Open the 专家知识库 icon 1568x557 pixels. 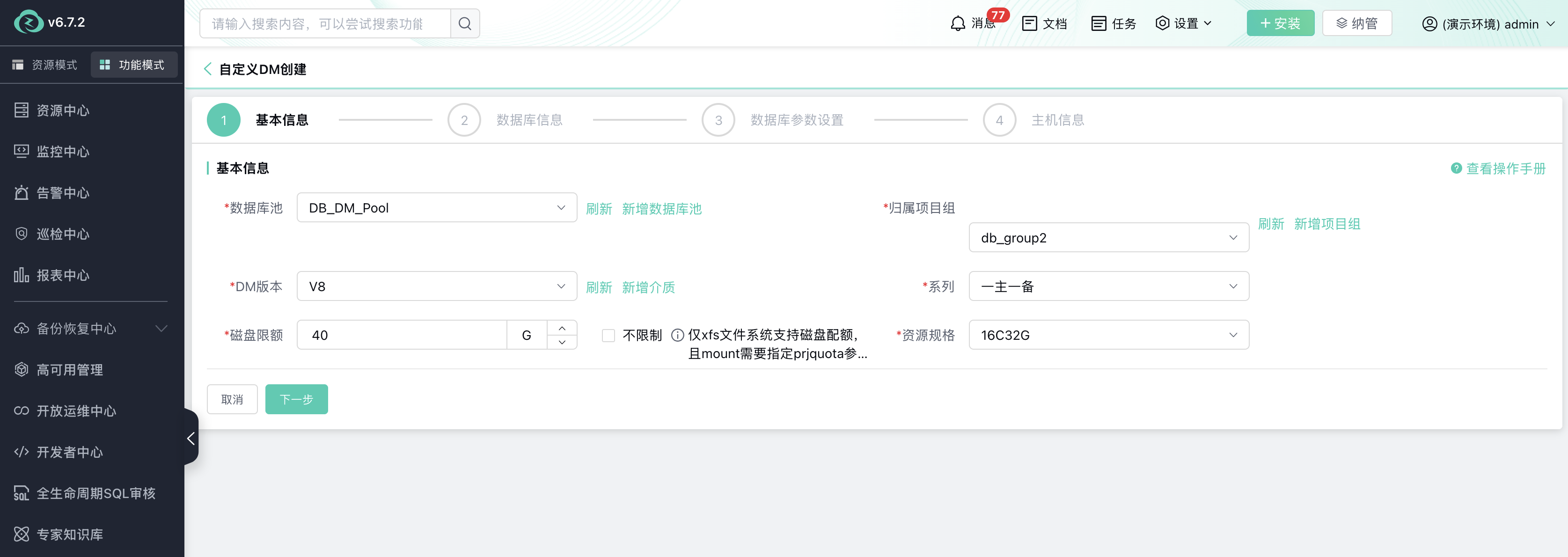pyautogui.click(x=22, y=534)
